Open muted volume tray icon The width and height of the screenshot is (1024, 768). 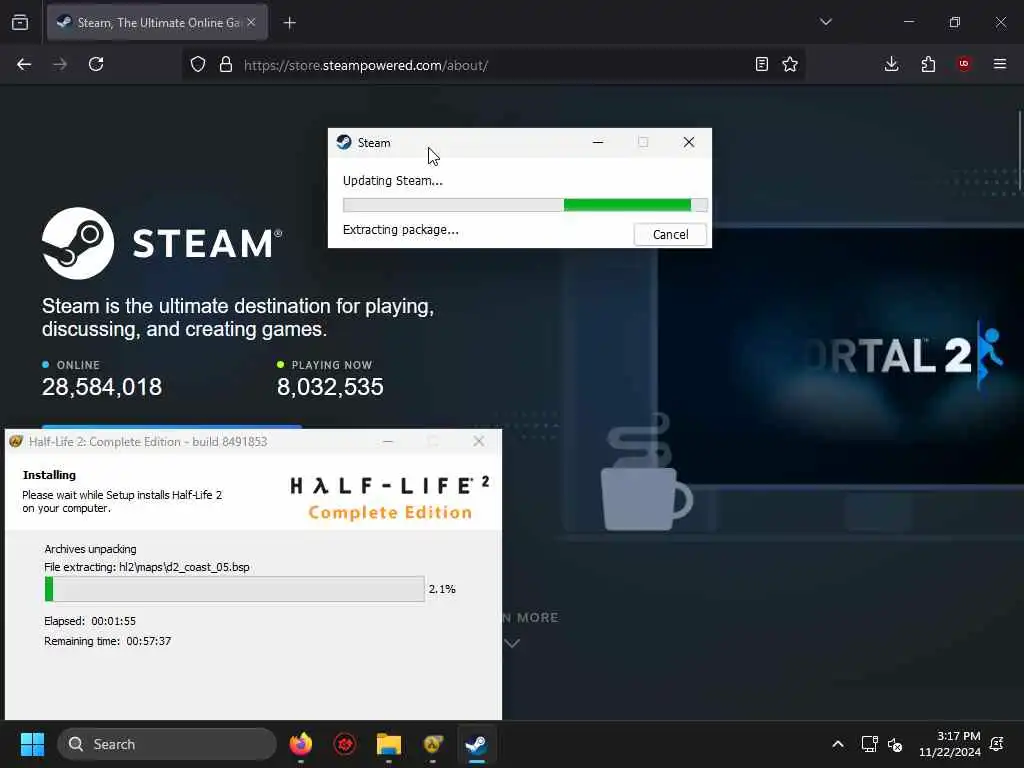pyautogui.click(x=895, y=744)
